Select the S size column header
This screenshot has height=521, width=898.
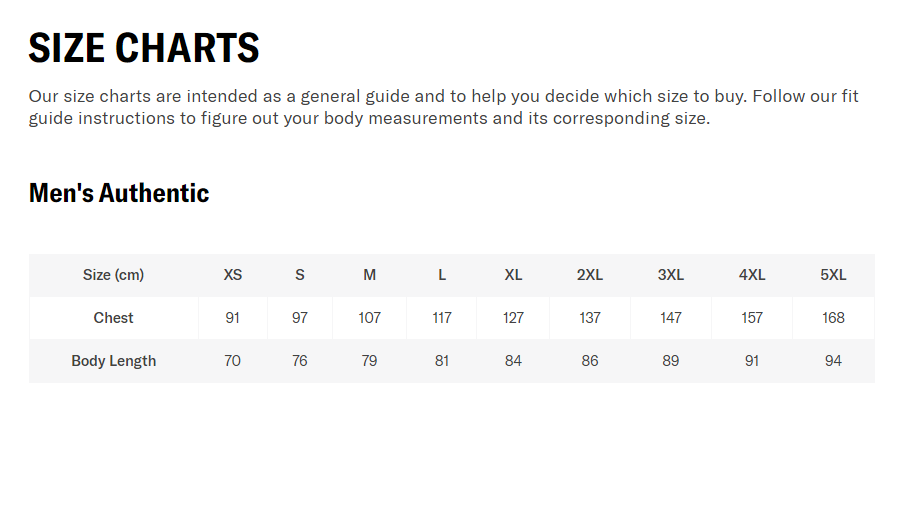(300, 275)
